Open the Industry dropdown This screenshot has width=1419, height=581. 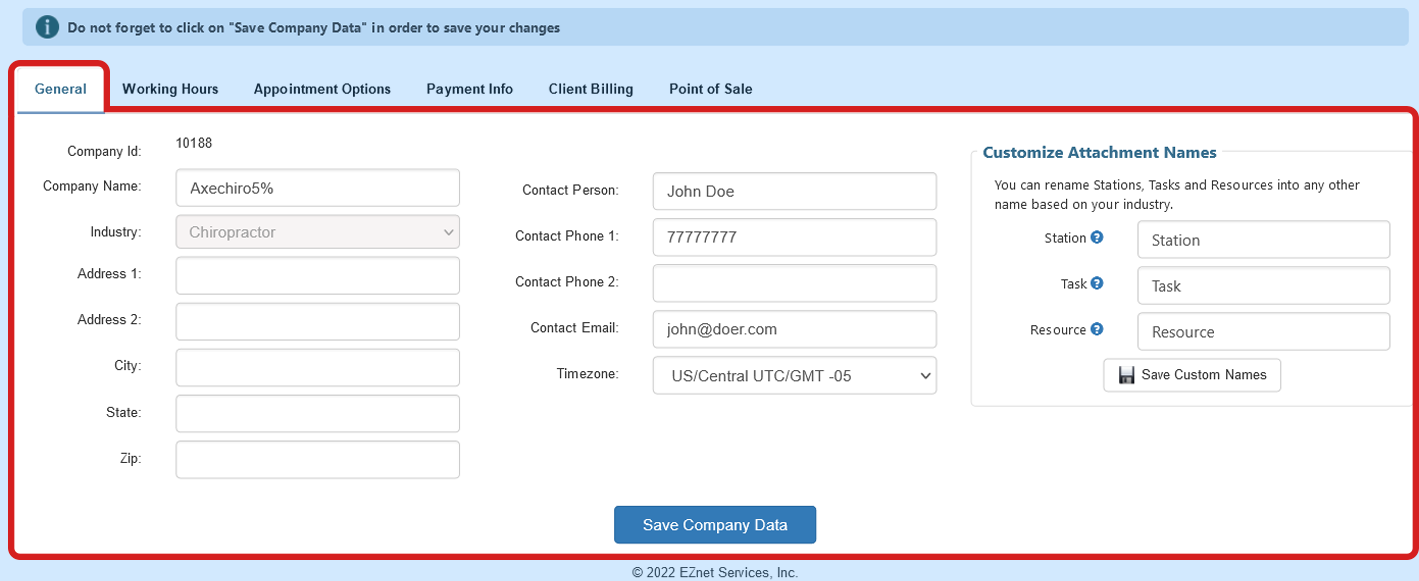[317, 231]
